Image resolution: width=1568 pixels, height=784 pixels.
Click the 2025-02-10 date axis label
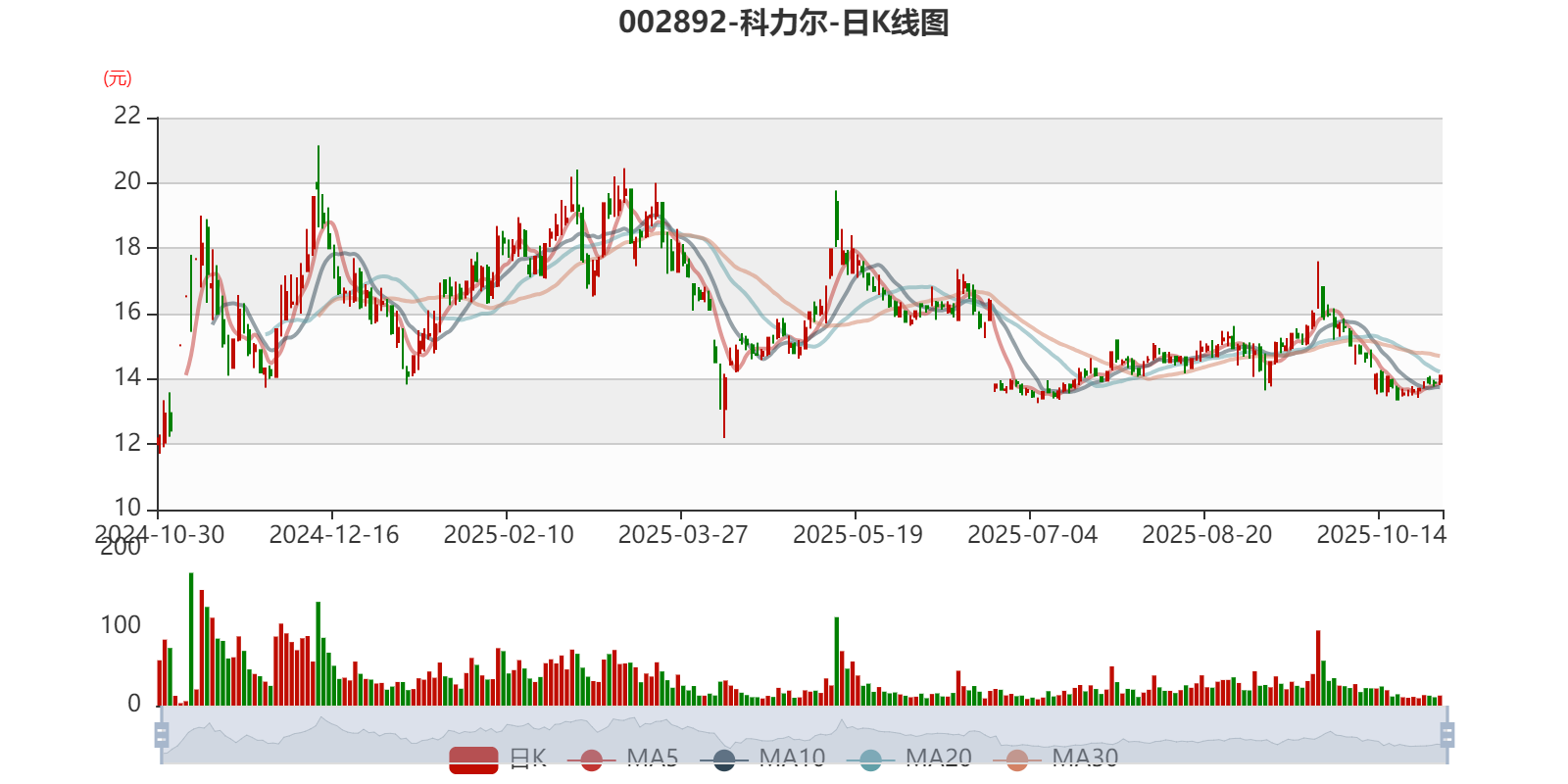pyautogui.click(x=509, y=535)
